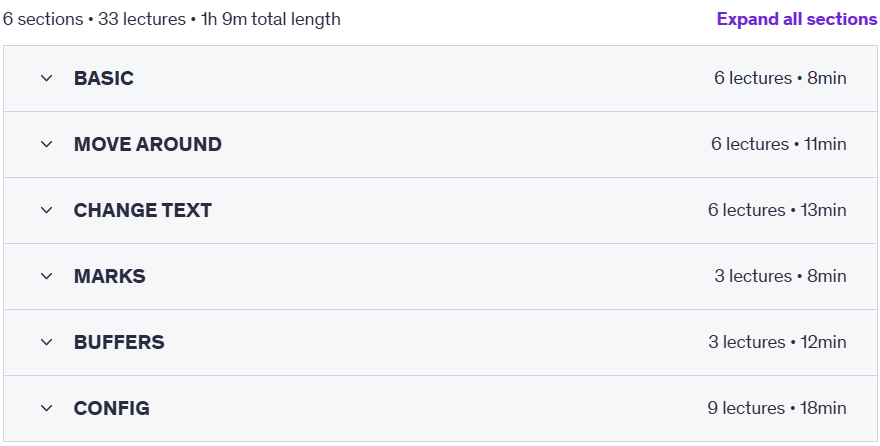The width and height of the screenshot is (880, 446).
Task: Click the 6 lectures • 8min label
Action: 780,78
